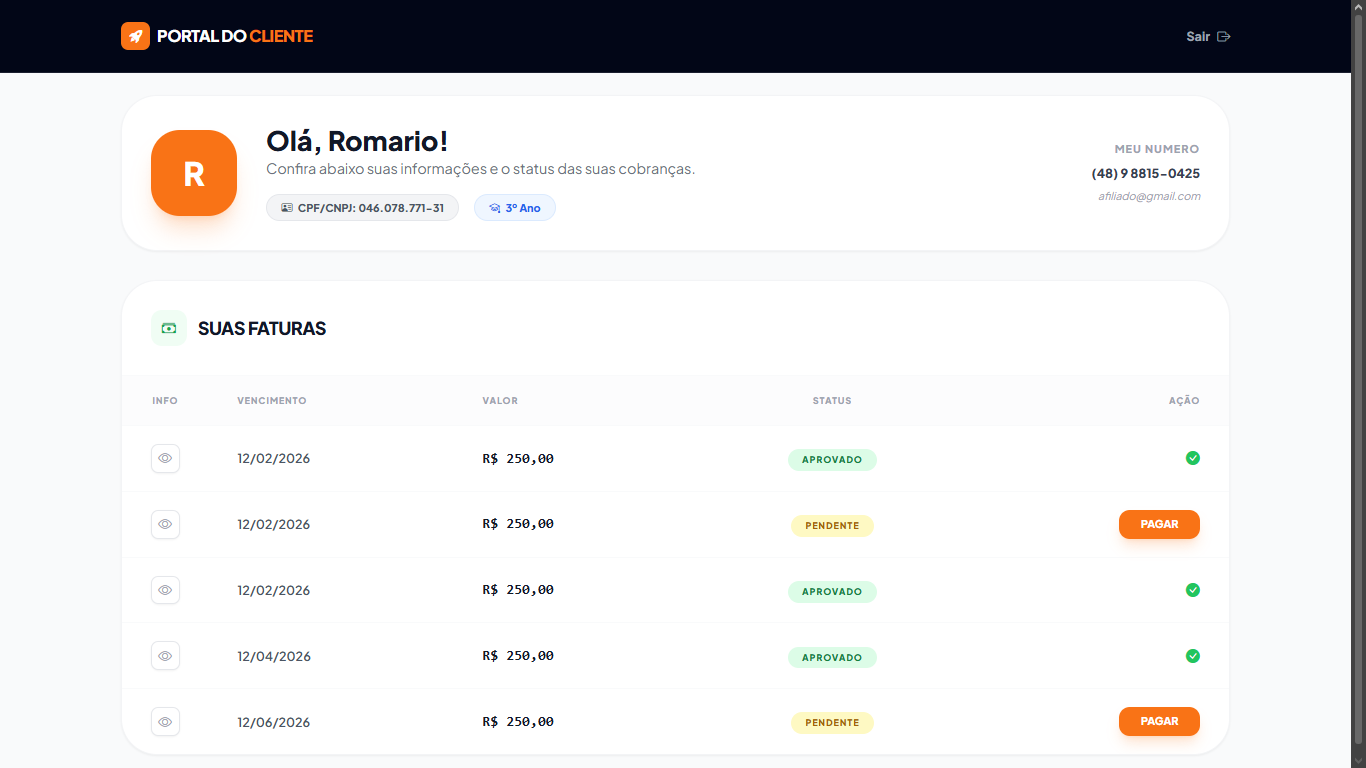Click the Vencimento column header
1366x768 pixels.
[271, 401]
